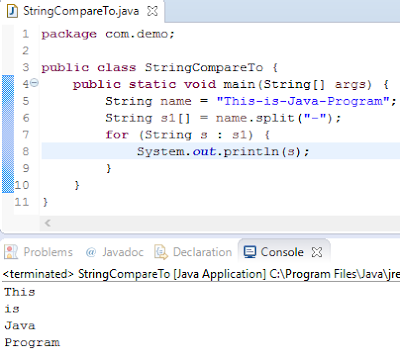Screen dimensions: 400x362
Task: Click the main method name on line 4
Action: pyautogui.click(x=239, y=84)
